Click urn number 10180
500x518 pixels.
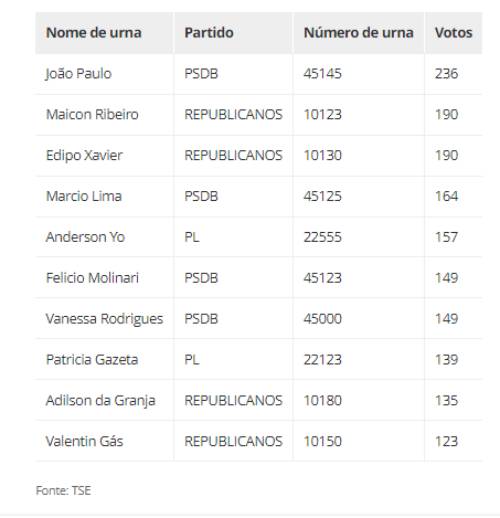point(323,400)
